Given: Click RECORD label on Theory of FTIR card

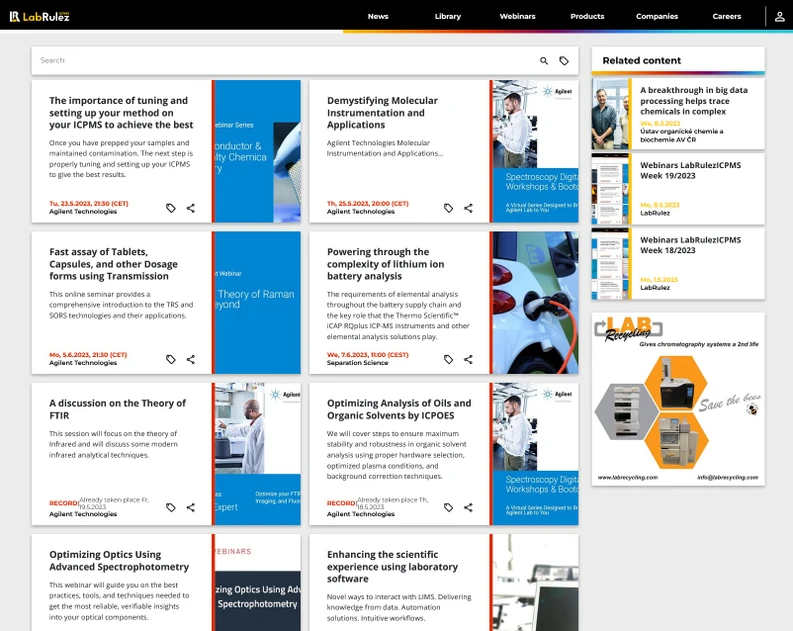Looking at the screenshot, I should point(64,503).
